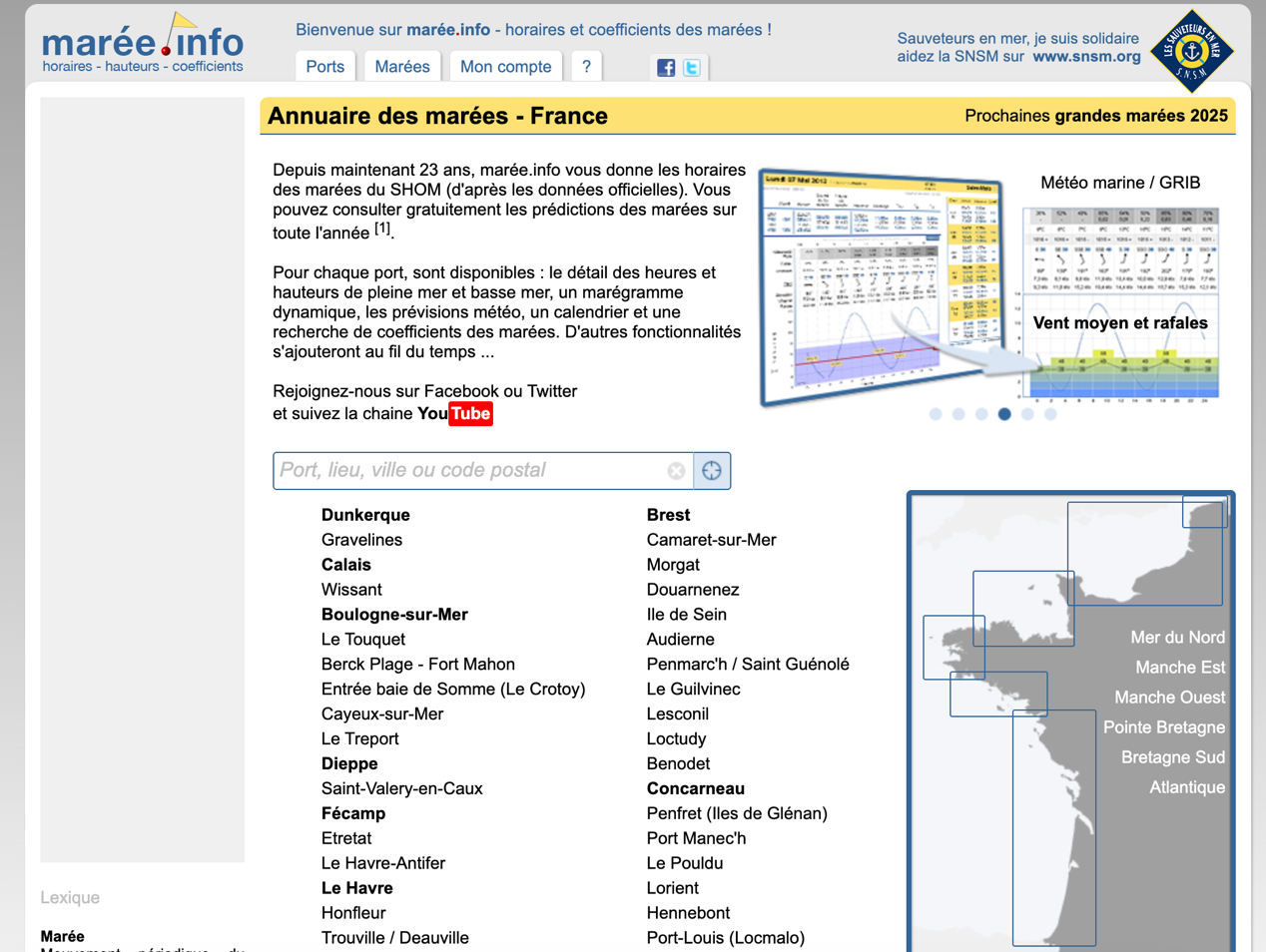The width and height of the screenshot is (1266, 952).
Task: Select the fourth carousel dot
Action: pyautogui.click(x=1004, y=414)
